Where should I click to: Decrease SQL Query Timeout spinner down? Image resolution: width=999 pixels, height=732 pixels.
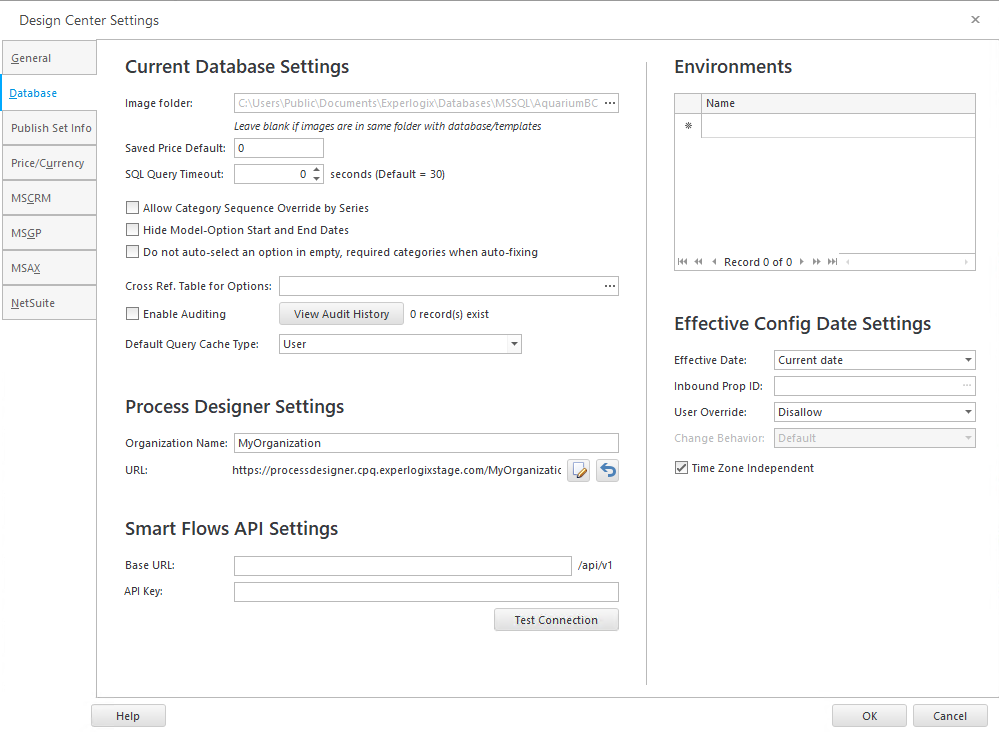317,178
